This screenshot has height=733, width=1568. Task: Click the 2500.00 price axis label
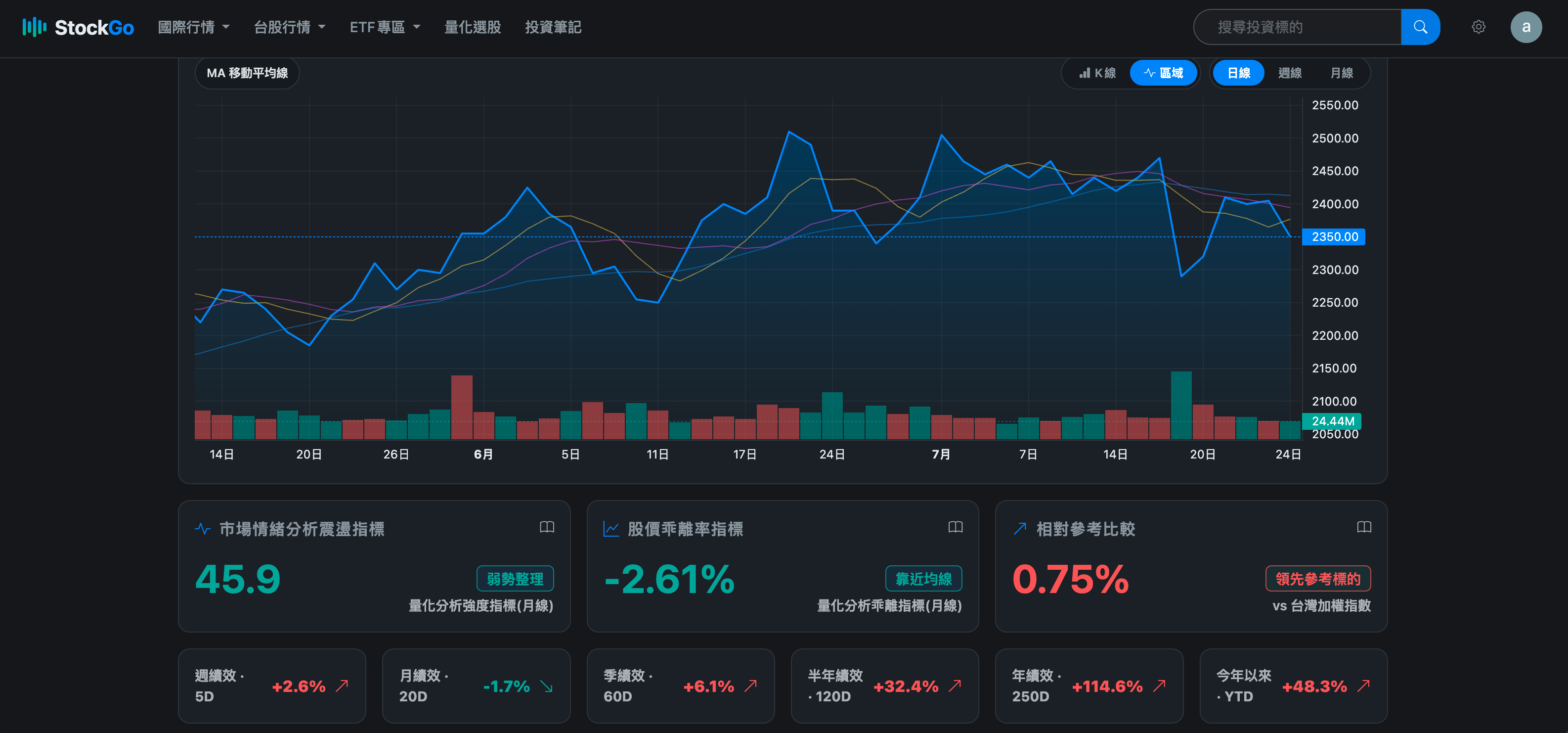[1335, 138]
